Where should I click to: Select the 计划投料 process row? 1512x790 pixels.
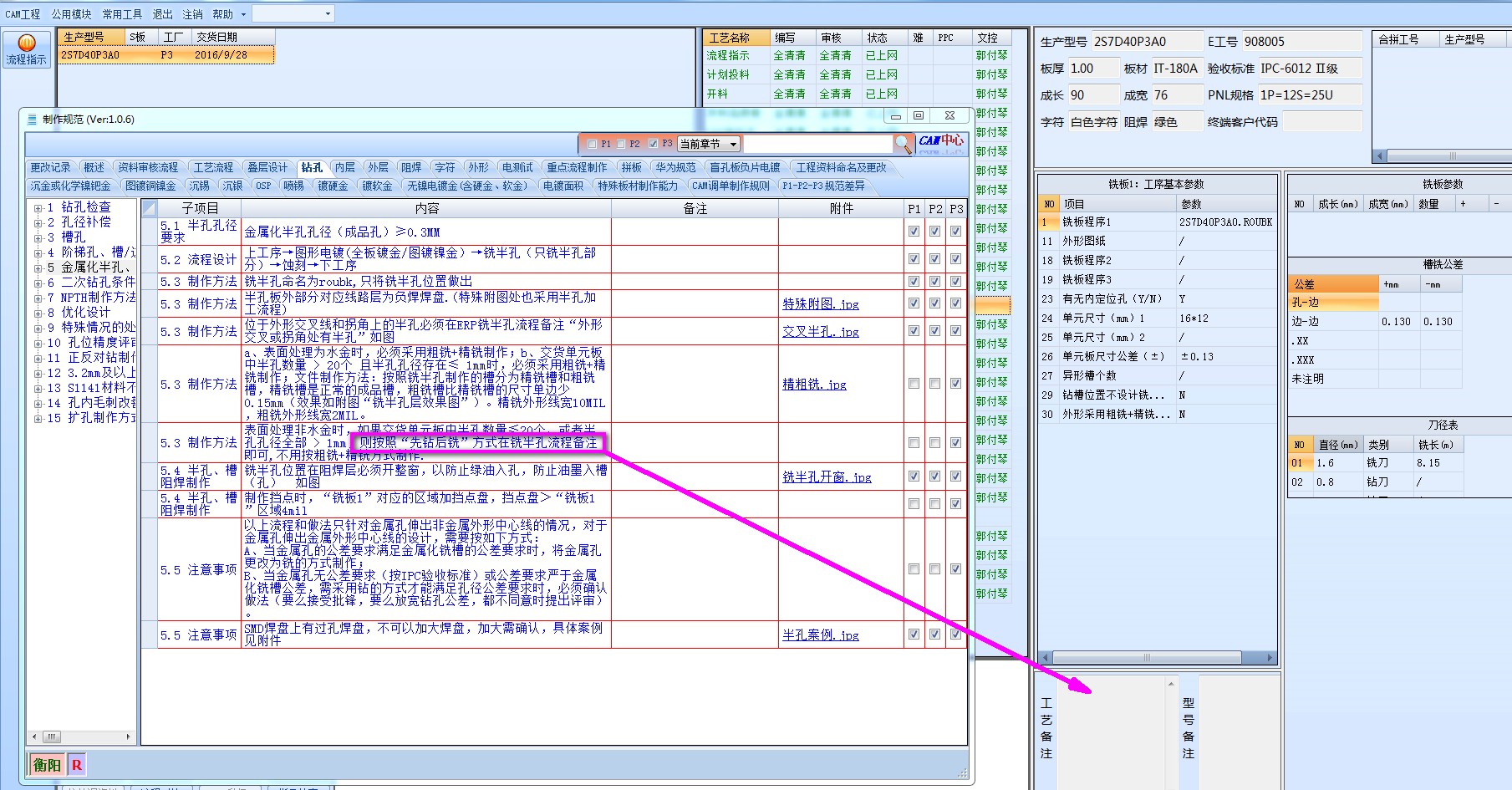[857, 74]
